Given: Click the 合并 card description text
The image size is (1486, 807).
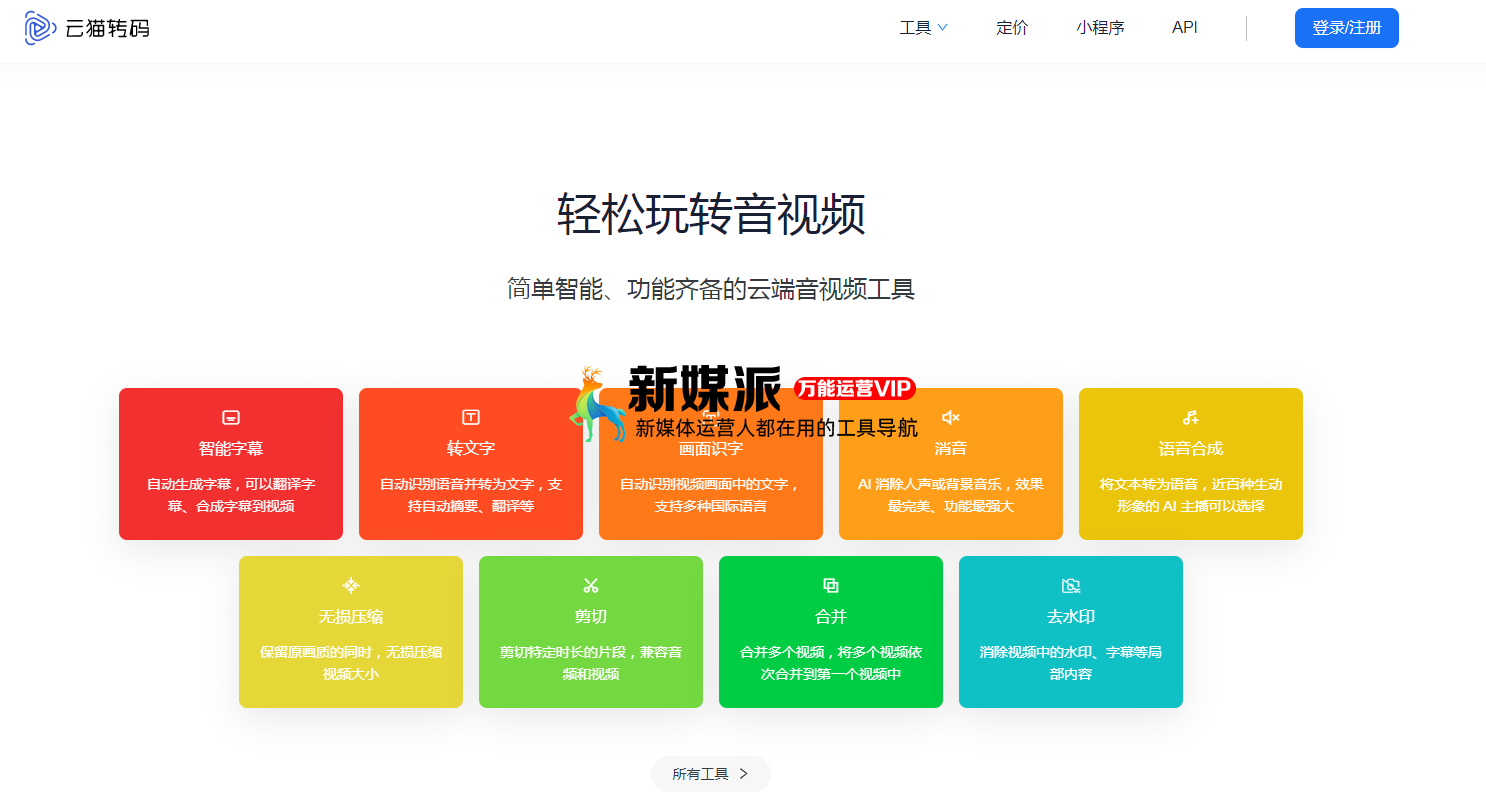Looking at the screenshot, I should point(831,663).
